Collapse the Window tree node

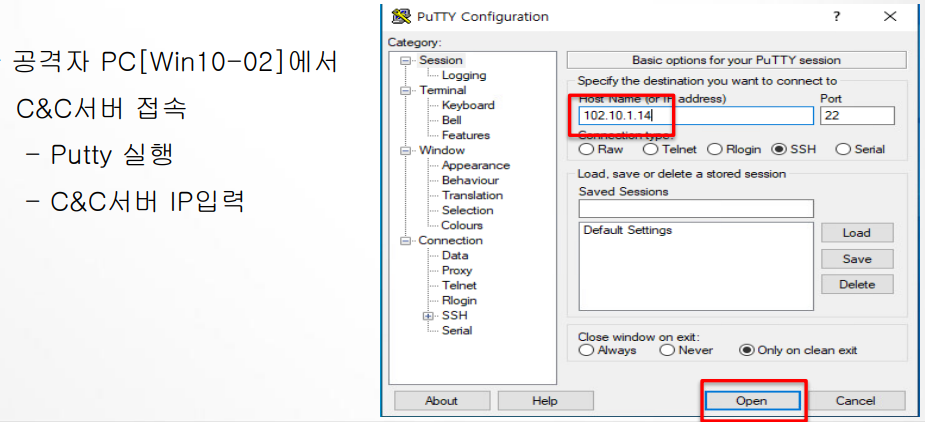point(405,151)
